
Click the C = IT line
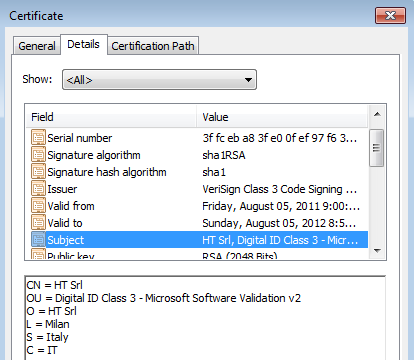coord(42,350)
